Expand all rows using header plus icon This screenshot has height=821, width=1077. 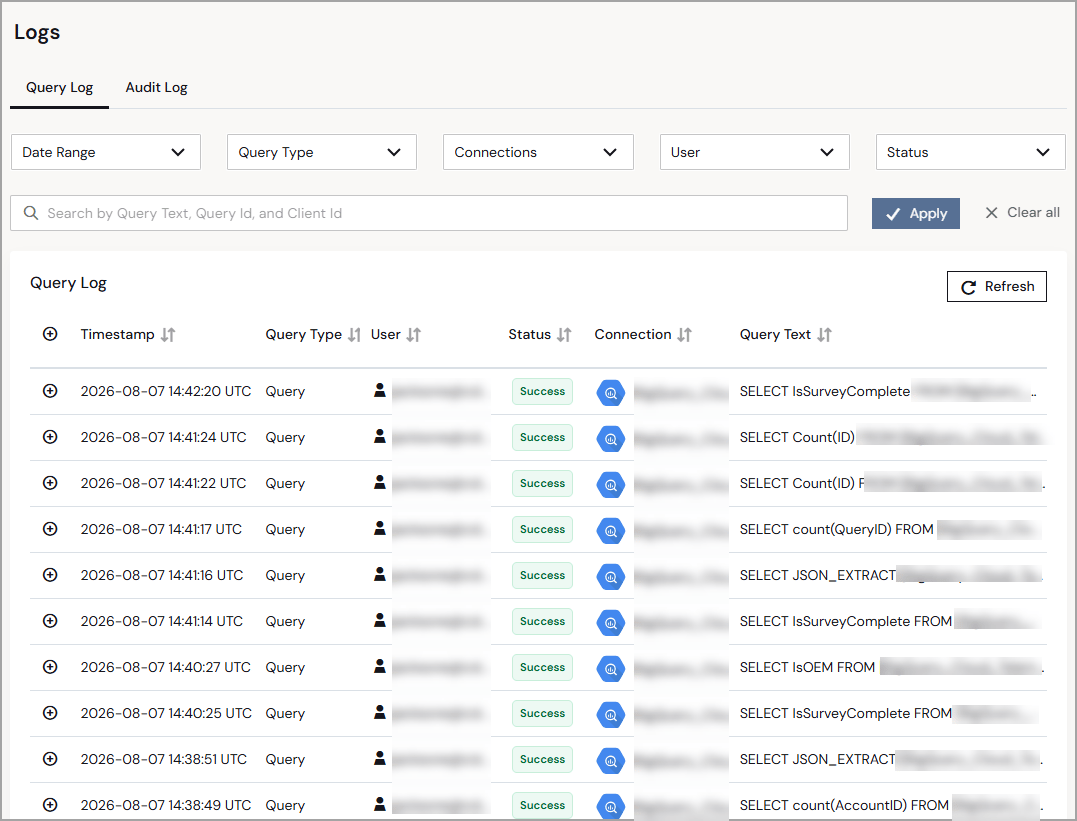[50, 334]
